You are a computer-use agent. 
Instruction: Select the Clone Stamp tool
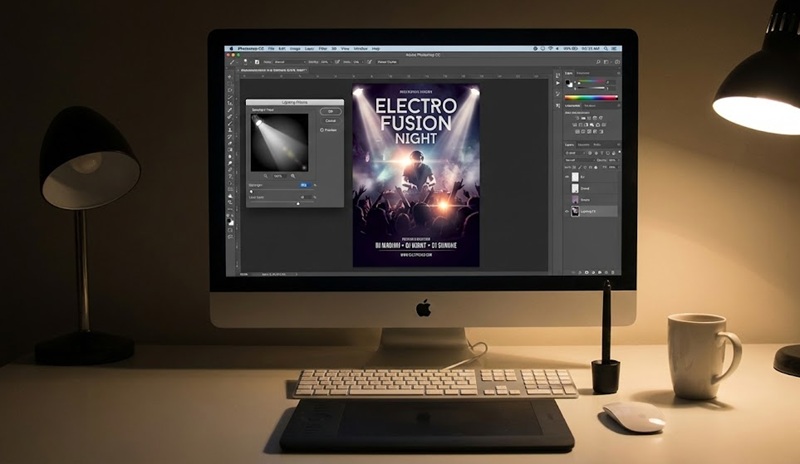tap(230, 130)
